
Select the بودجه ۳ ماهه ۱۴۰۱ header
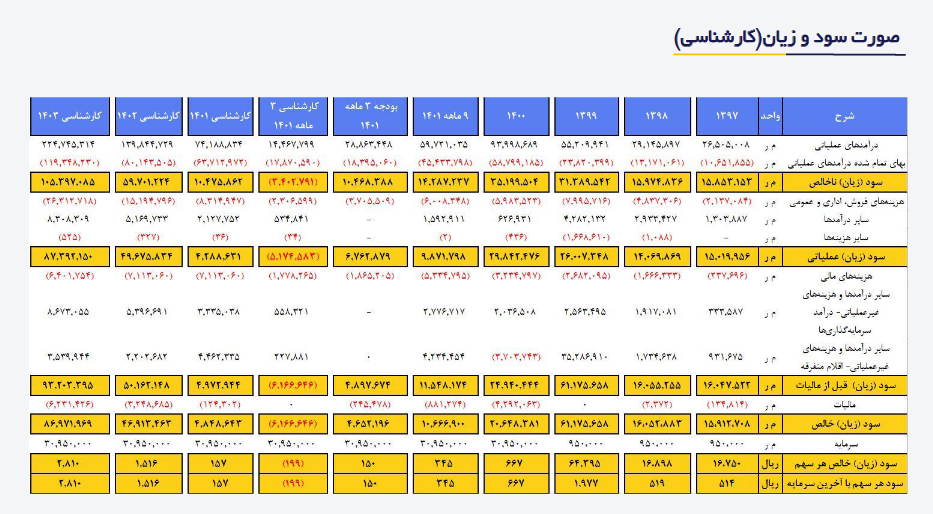(367, 115)
